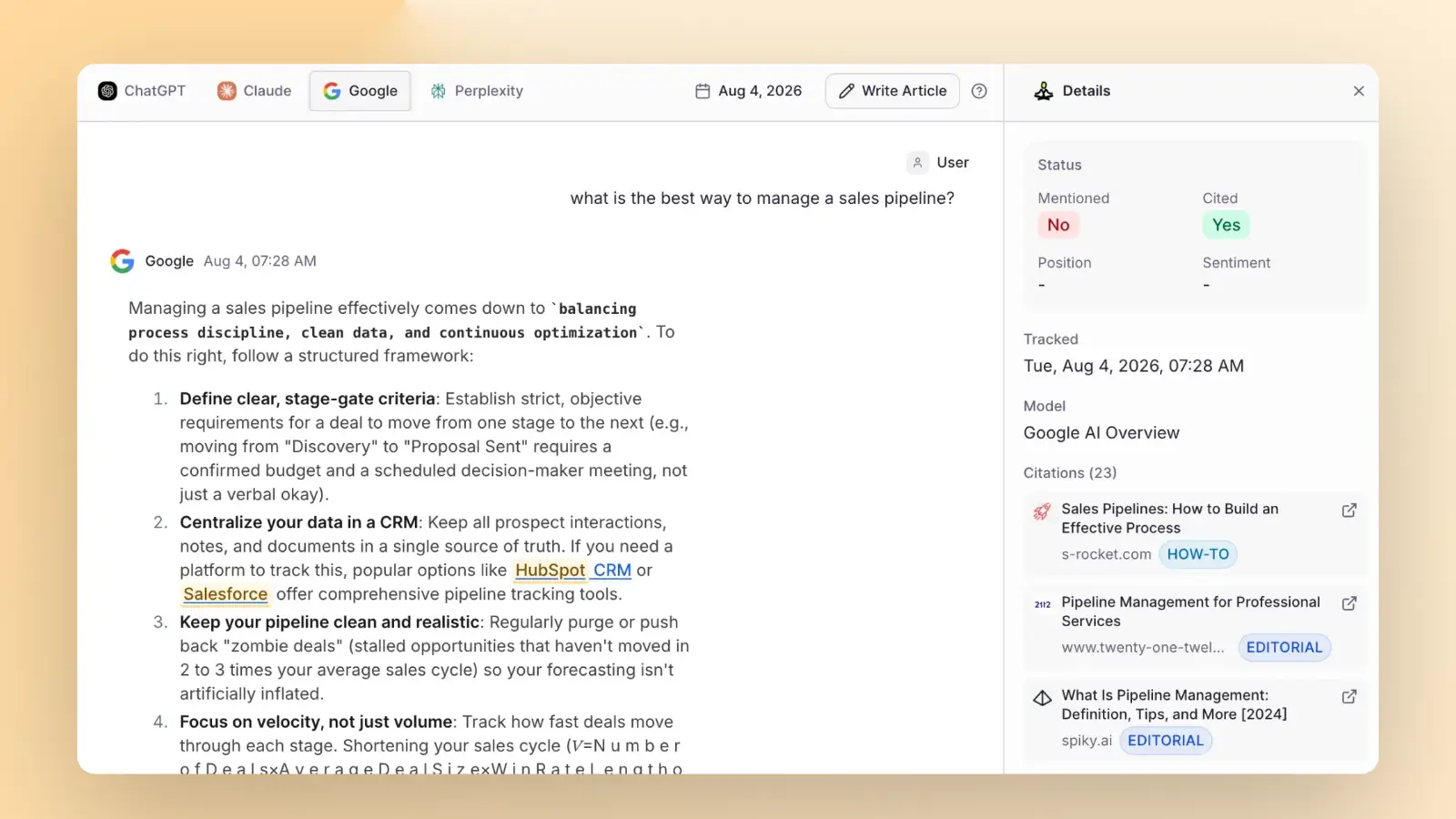
Task: Close the Details panel
Action: click(1359, 91)
